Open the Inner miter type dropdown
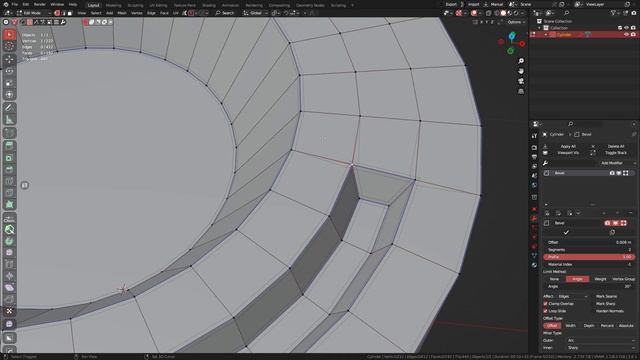Viewport: 640px width, 360px height. click(x=600, y=348)
